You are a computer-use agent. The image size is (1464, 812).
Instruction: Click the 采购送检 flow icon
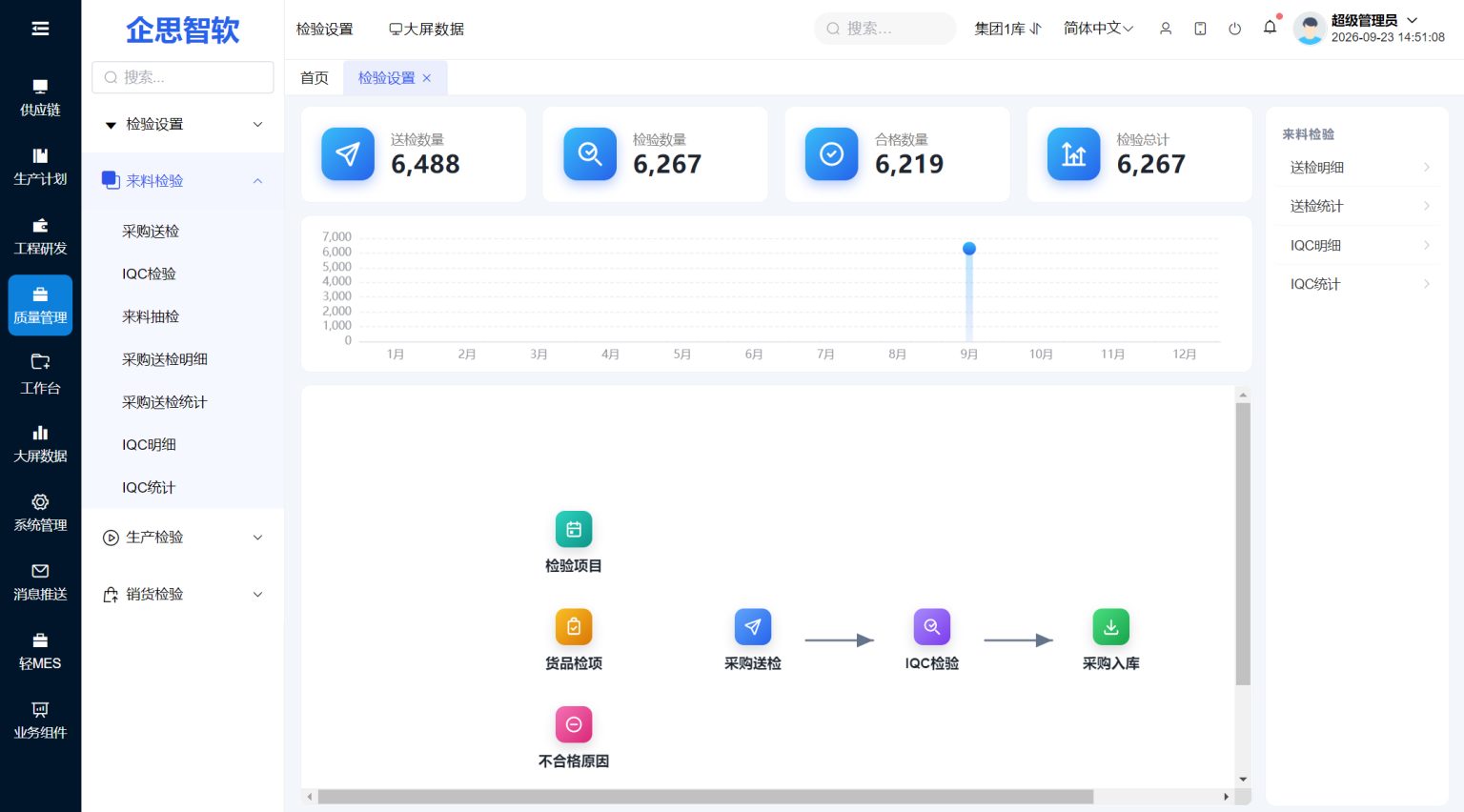(x=753, y=627)
